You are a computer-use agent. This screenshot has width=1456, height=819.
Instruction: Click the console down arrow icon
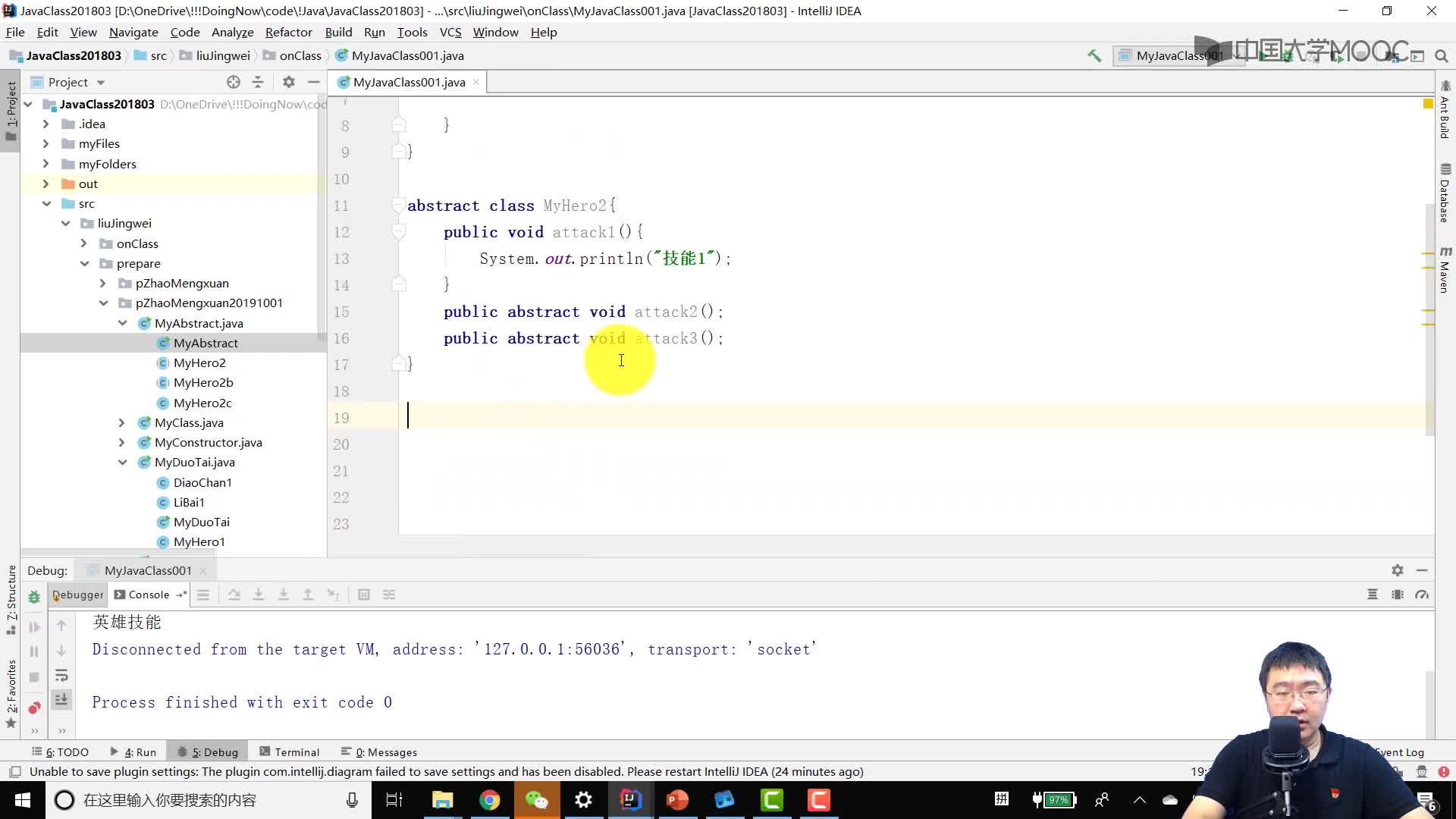point(61,651)
